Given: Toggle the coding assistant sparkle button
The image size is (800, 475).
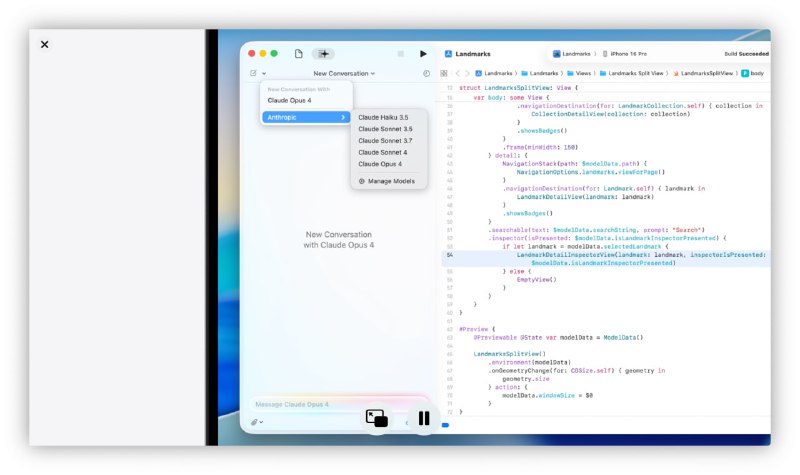Looking at the screenshot, I should [323, 54].
